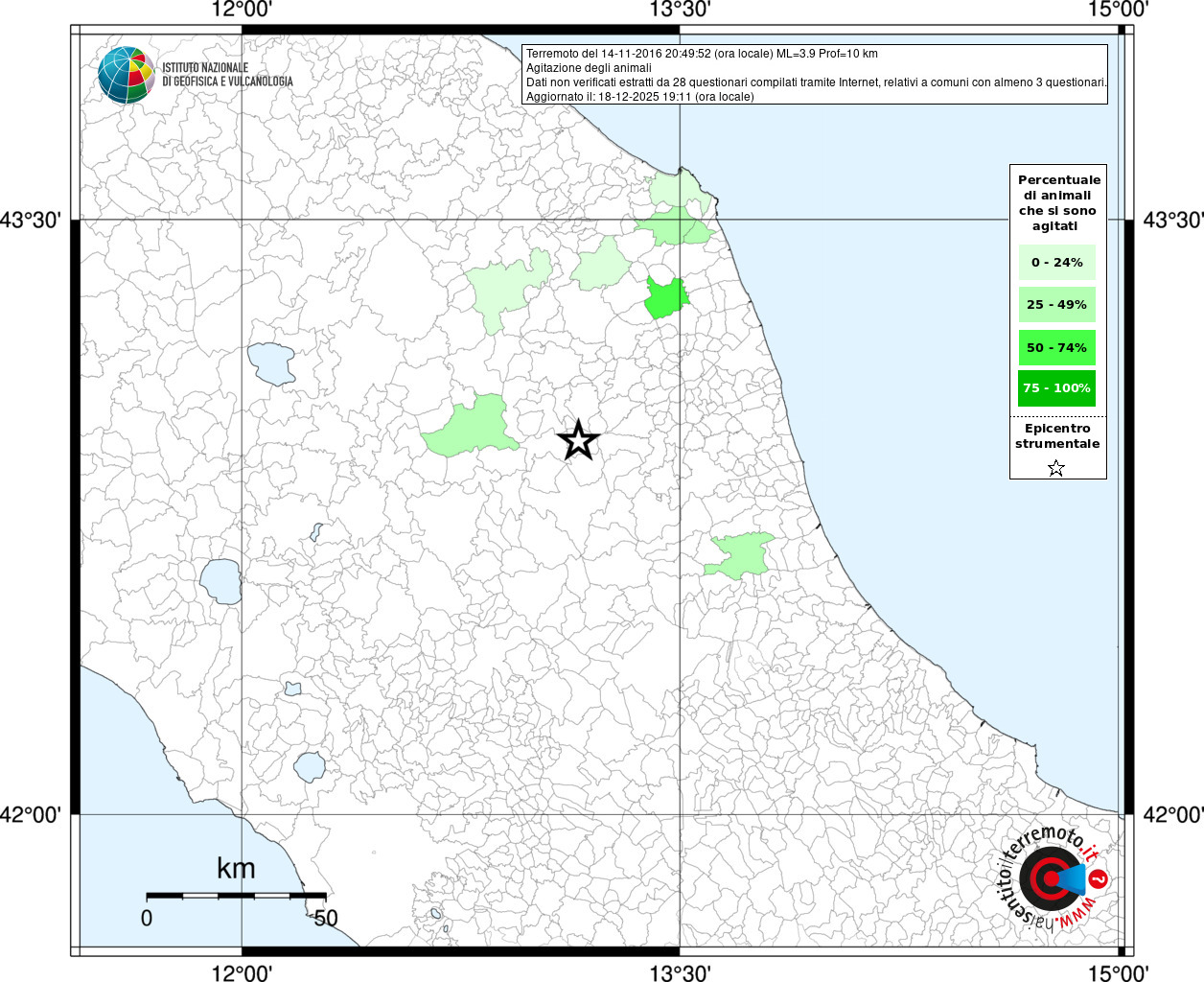Click the 'Agitazione degli animali' subtitle line
1204x982 pixels.
589,68
